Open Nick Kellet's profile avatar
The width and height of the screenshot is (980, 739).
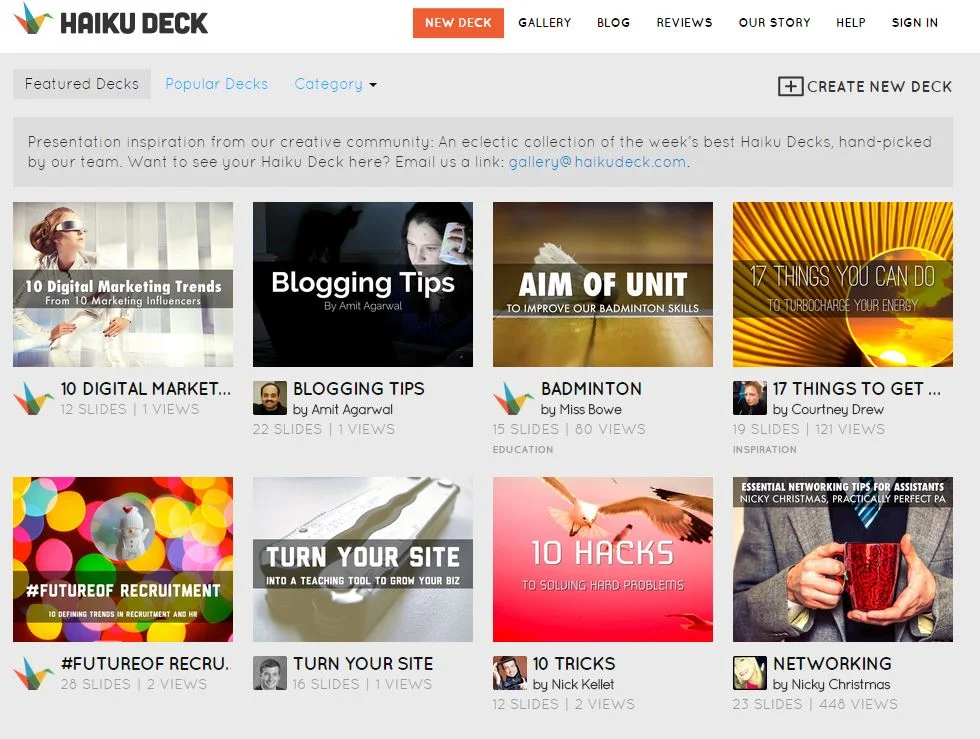tap(509, 673)
